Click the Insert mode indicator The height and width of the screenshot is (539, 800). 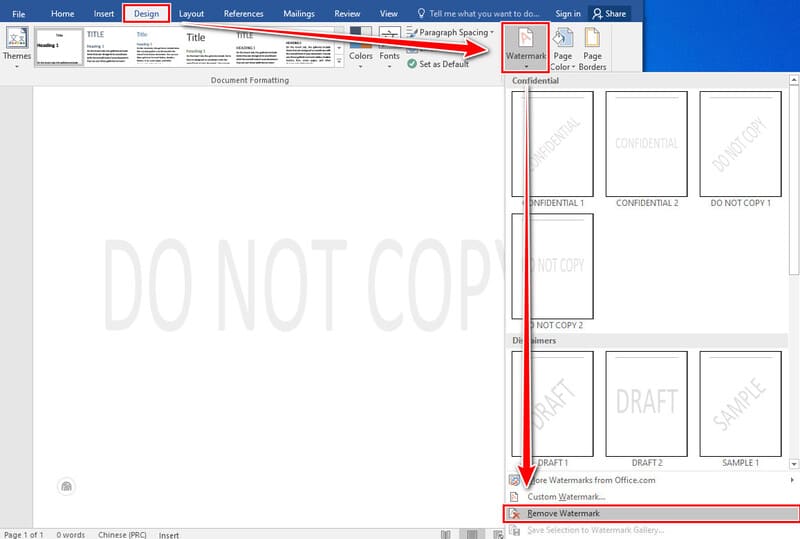[168, 535]
